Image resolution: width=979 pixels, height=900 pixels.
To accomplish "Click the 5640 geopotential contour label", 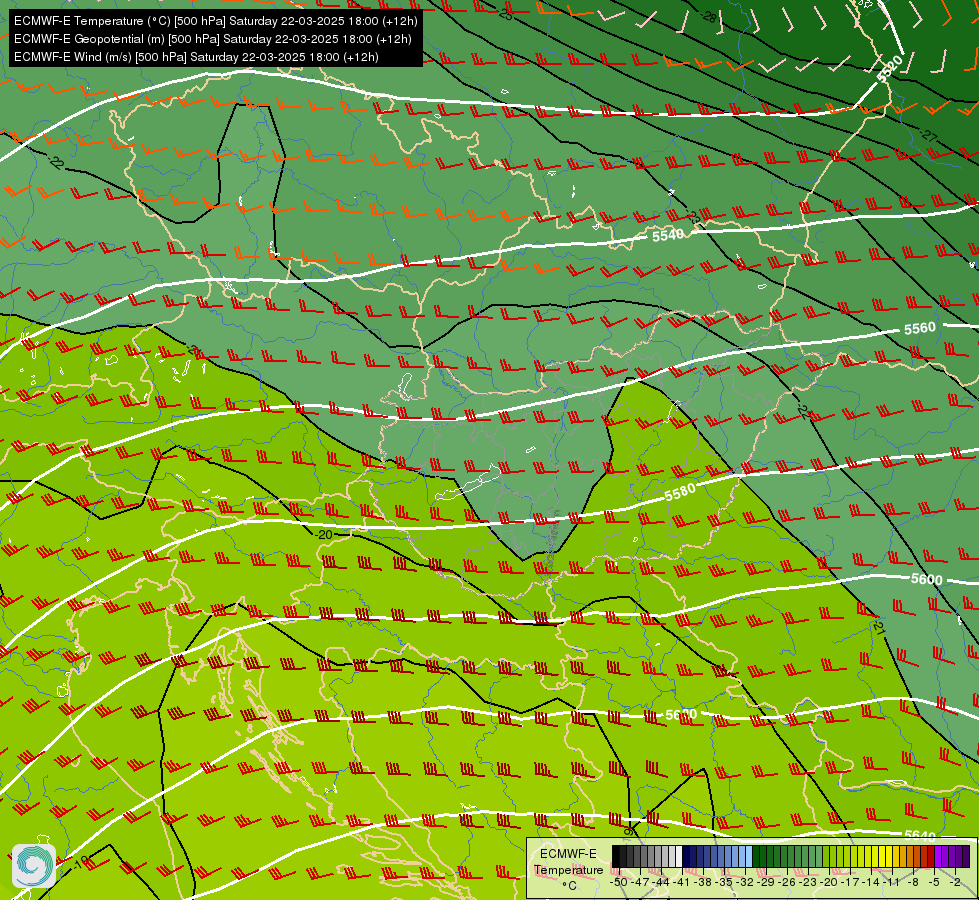I will pos(920,834).
